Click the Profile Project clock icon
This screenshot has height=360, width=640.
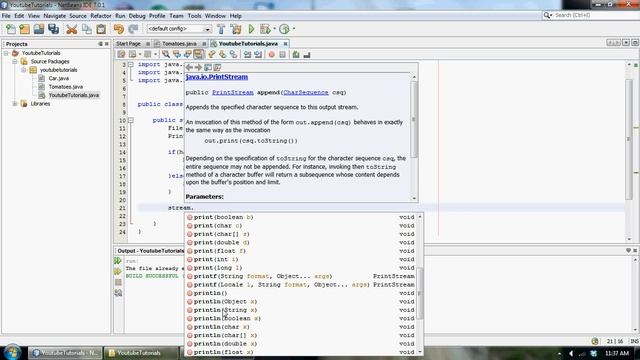284,29
